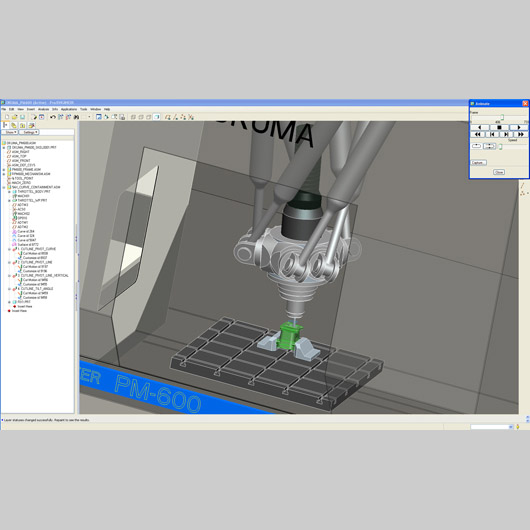Viewport: 530px width, 530px height.
Task: Expand the PM600_FRAME.ASM node
Action: 4,170
